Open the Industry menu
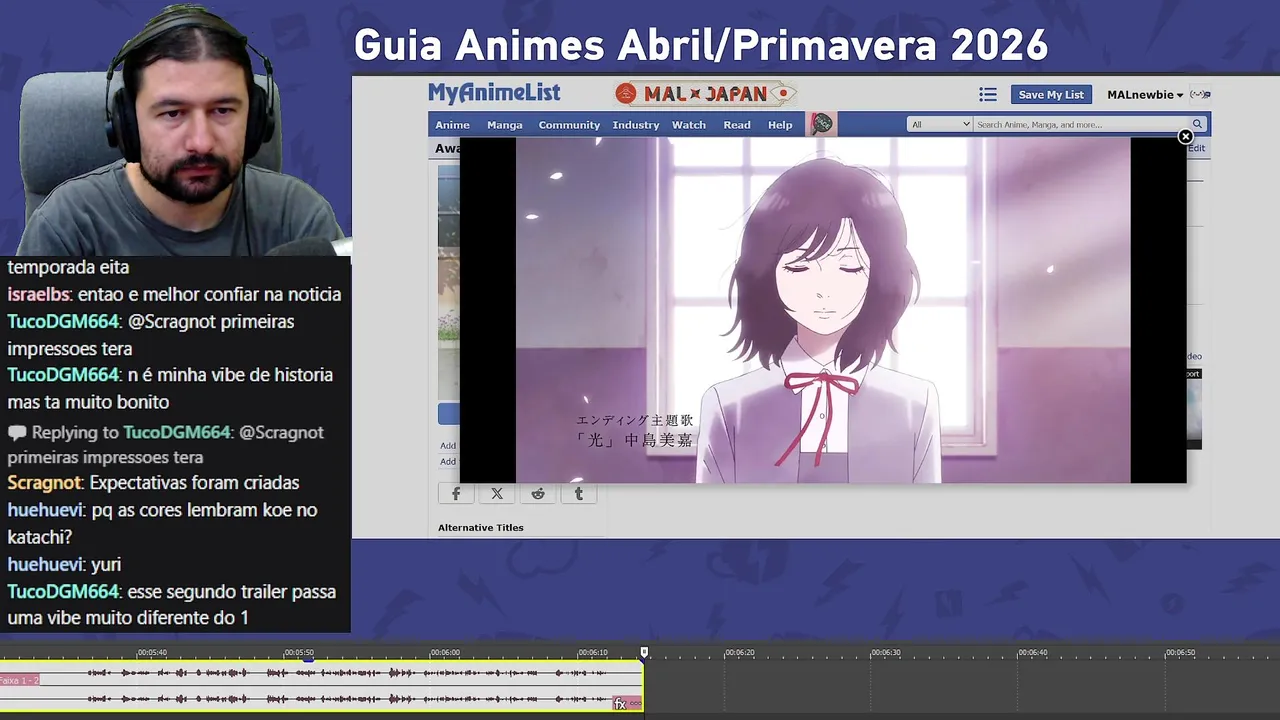 (x=636, y=125)
